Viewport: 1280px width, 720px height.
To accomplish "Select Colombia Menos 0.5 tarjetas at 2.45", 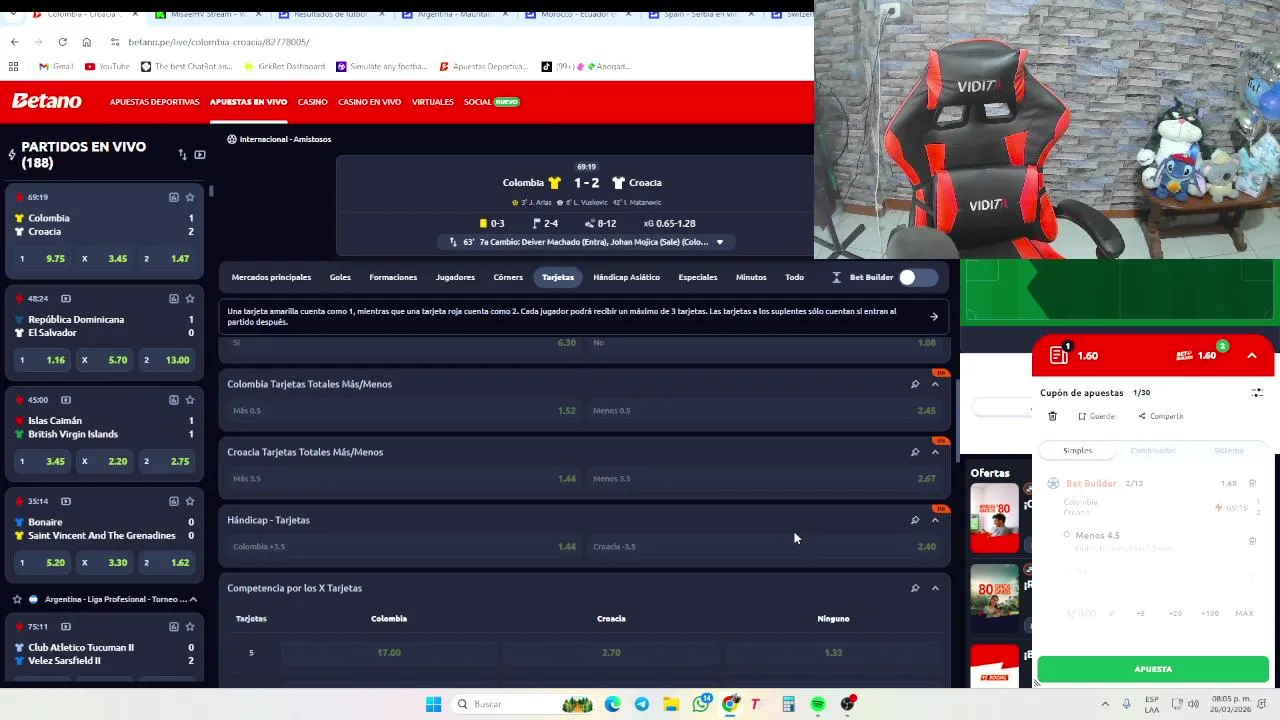I will [764, 411].
